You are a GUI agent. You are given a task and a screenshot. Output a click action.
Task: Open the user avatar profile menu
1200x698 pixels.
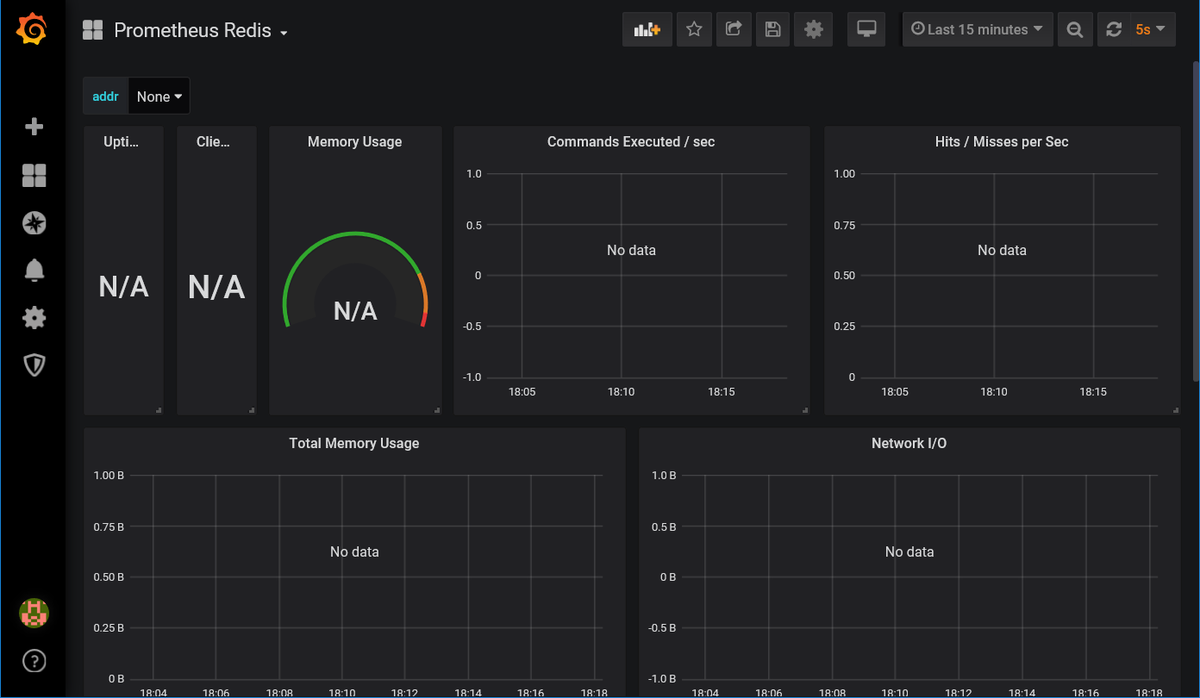coord(34,612)
